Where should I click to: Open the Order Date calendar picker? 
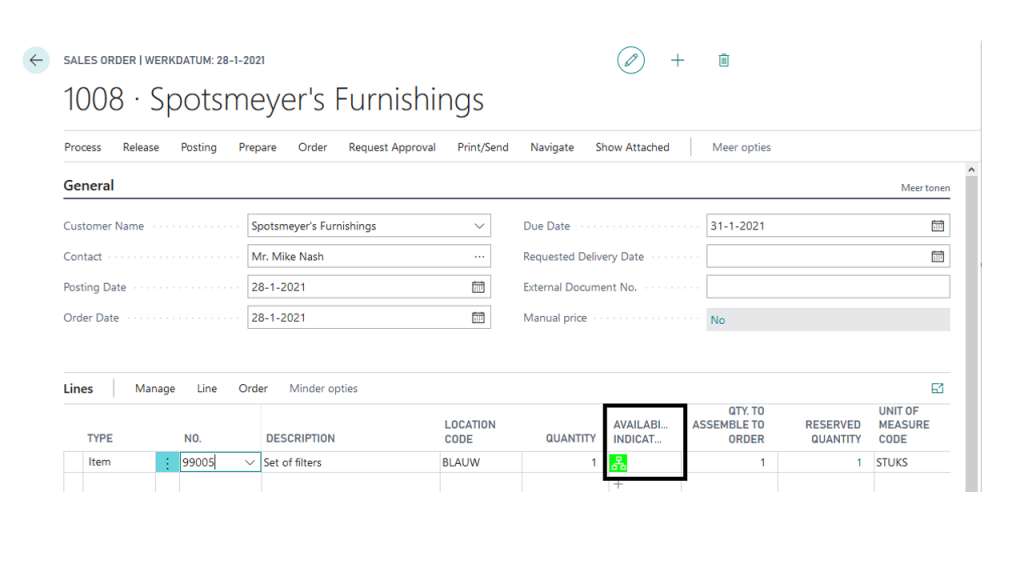(x=479, y=317)
